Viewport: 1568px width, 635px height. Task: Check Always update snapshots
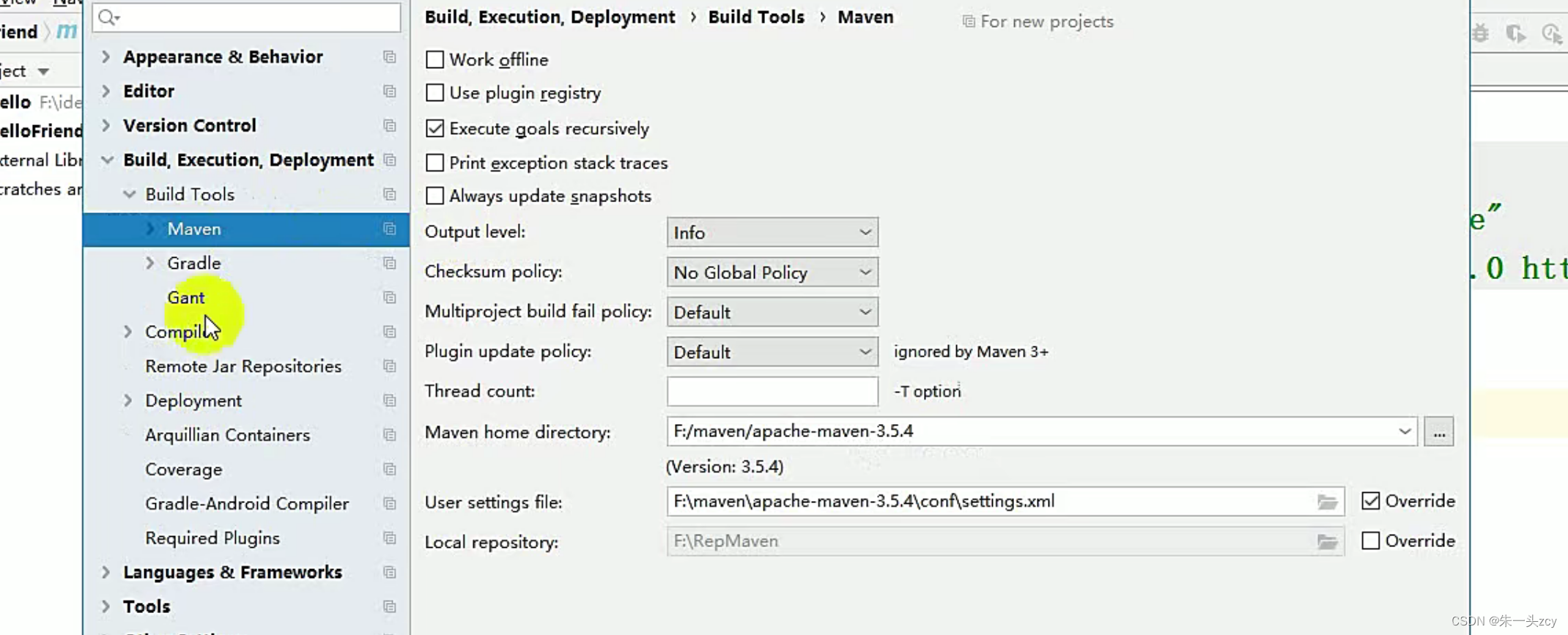tap(434, 196)
